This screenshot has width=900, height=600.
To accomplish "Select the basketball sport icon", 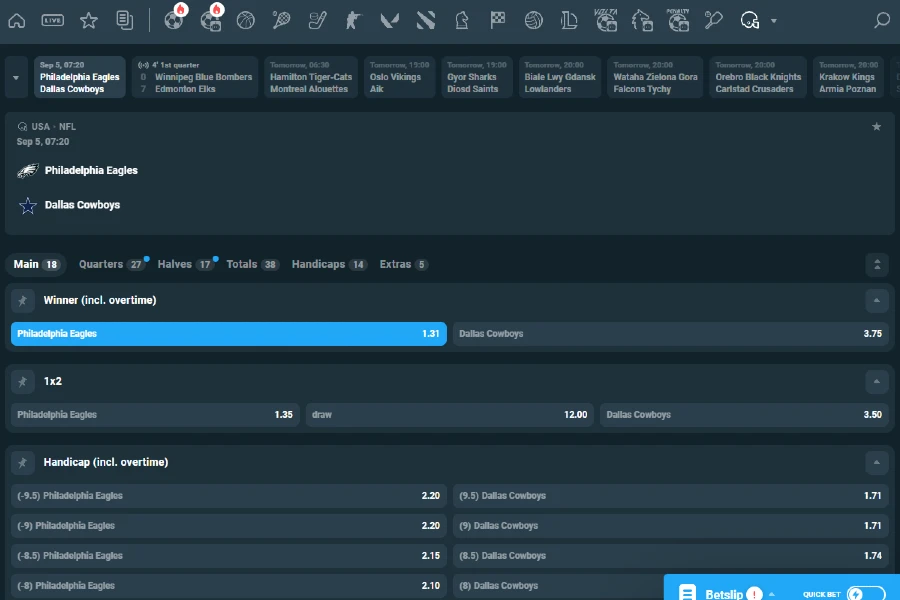I will (x=245, y=20).
